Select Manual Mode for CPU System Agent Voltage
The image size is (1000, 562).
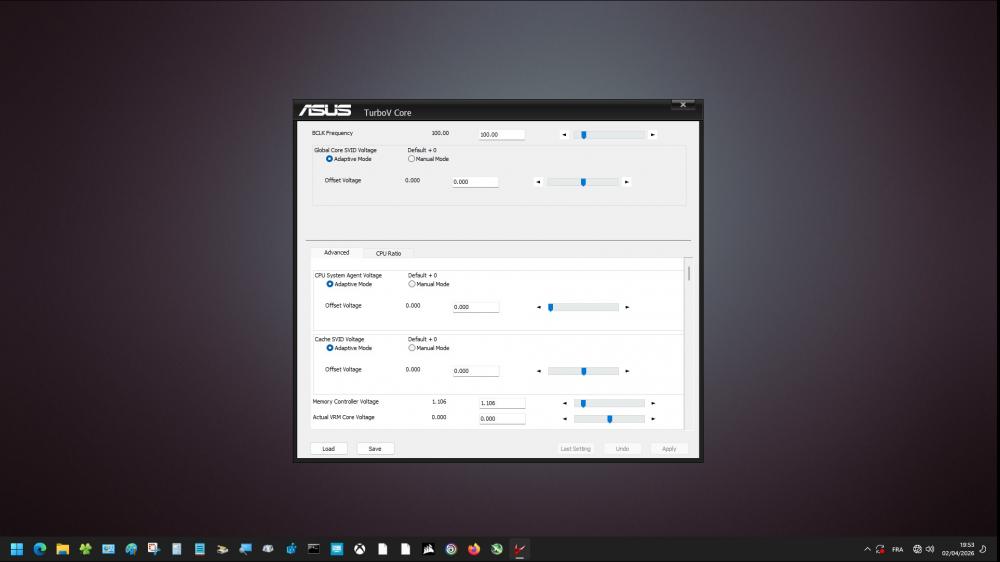coord(412,284)
